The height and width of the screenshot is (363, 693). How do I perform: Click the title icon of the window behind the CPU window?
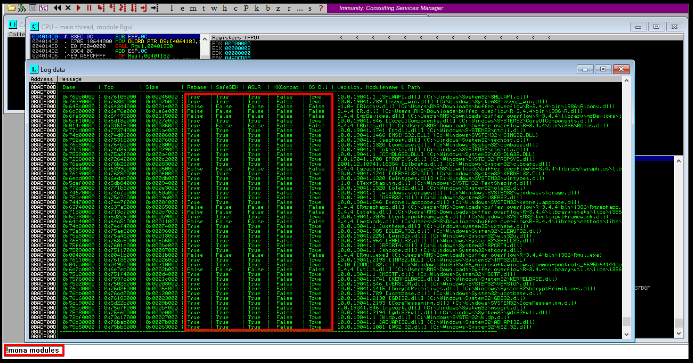[13, 24]
